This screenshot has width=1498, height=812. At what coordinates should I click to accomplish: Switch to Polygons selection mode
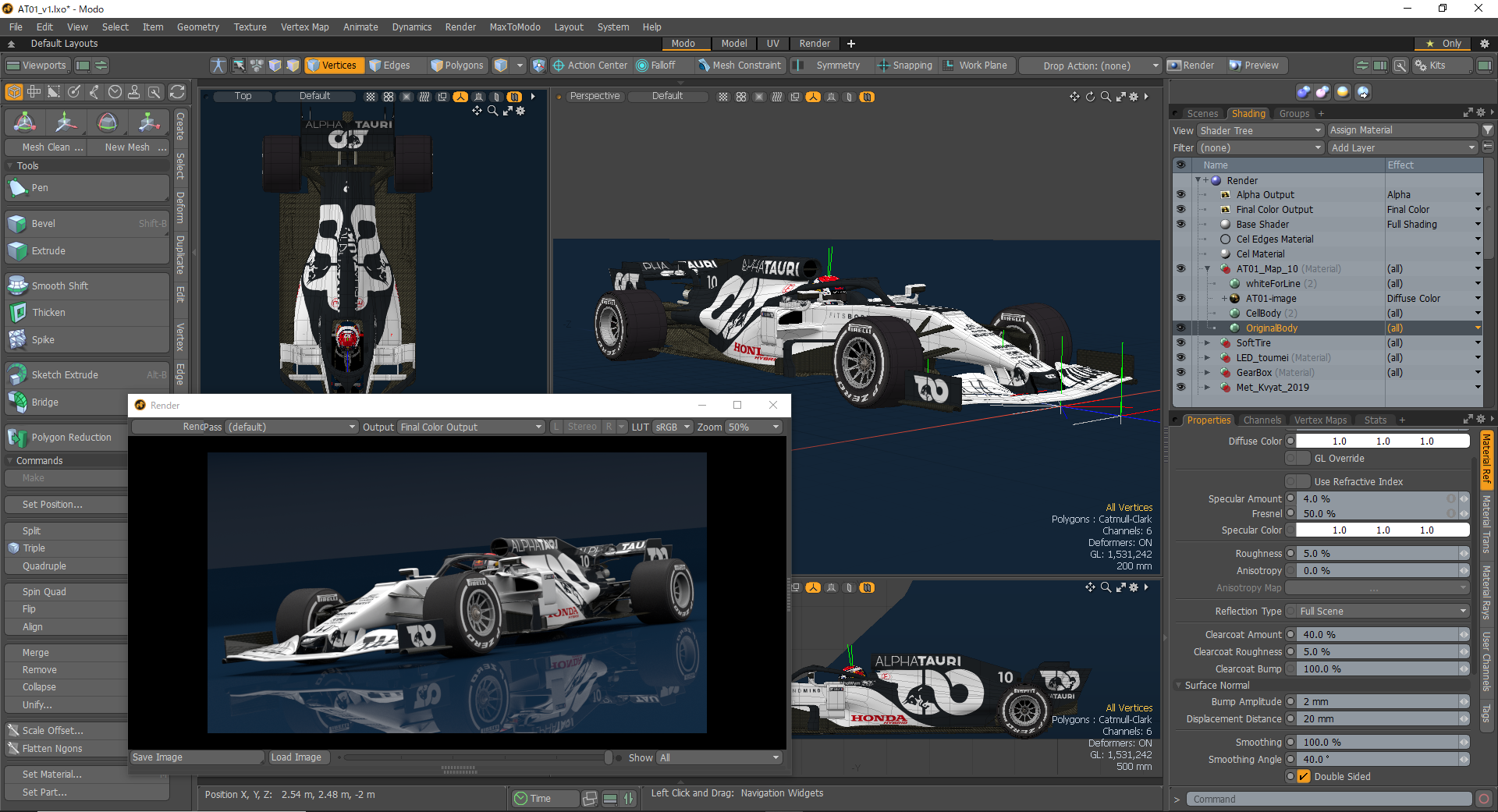coord(458,66)
